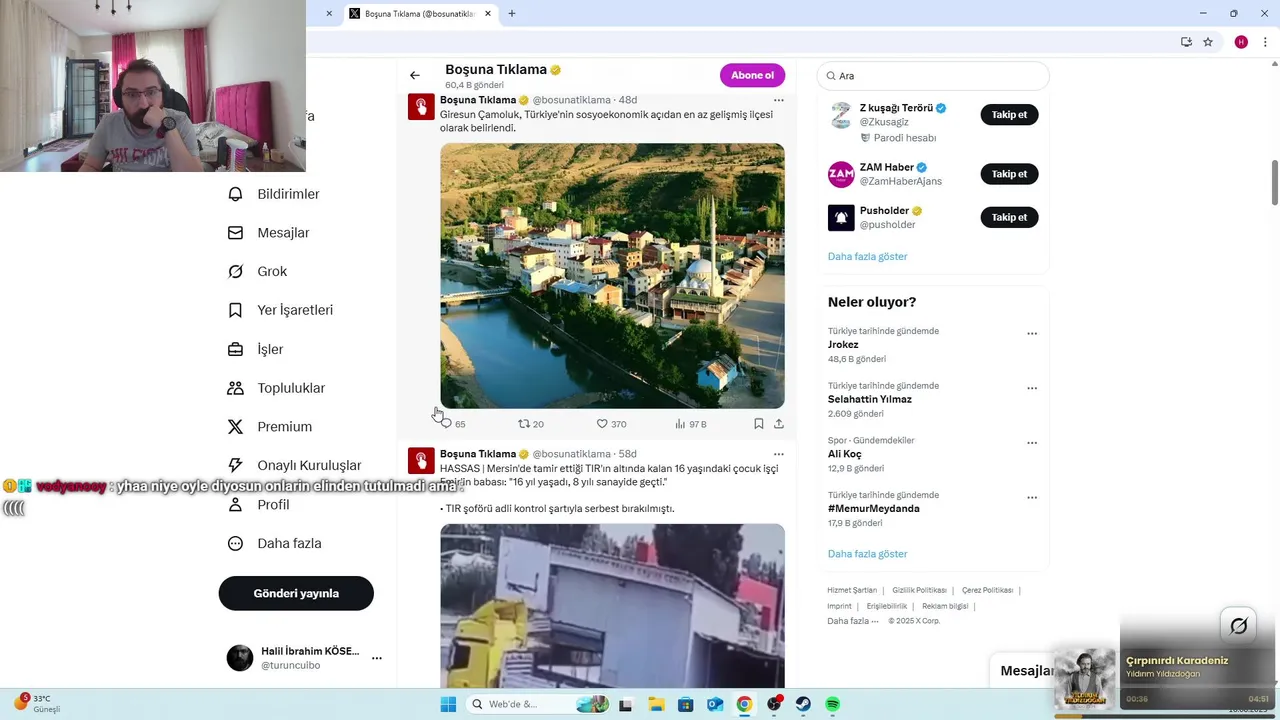This screenshot has width=1280, height=720.
Task: Click the Ara search field
Action: tap(932, 76)
